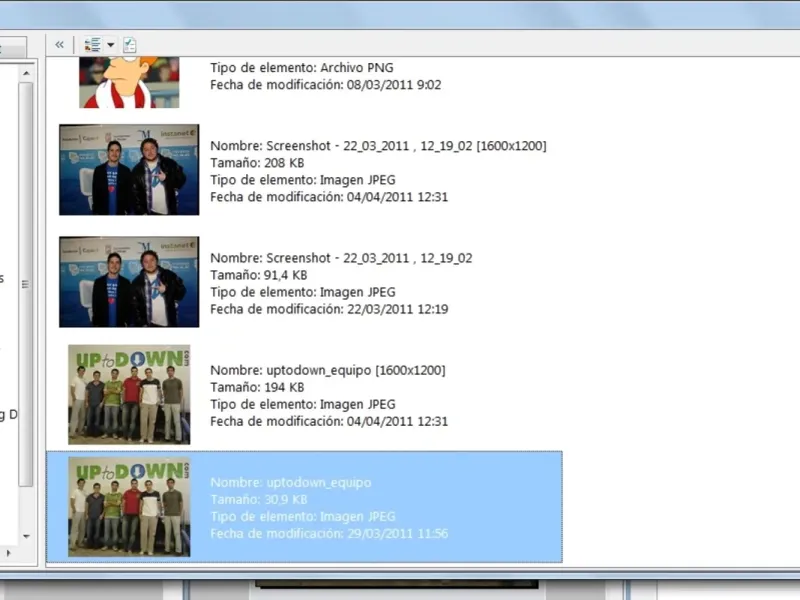This screenshot has height=600, width=800.
Task: Click name 'Screenshot - 22_03_2011 , 12_19_02 [1600x1200]'
Action: (406, 146)
